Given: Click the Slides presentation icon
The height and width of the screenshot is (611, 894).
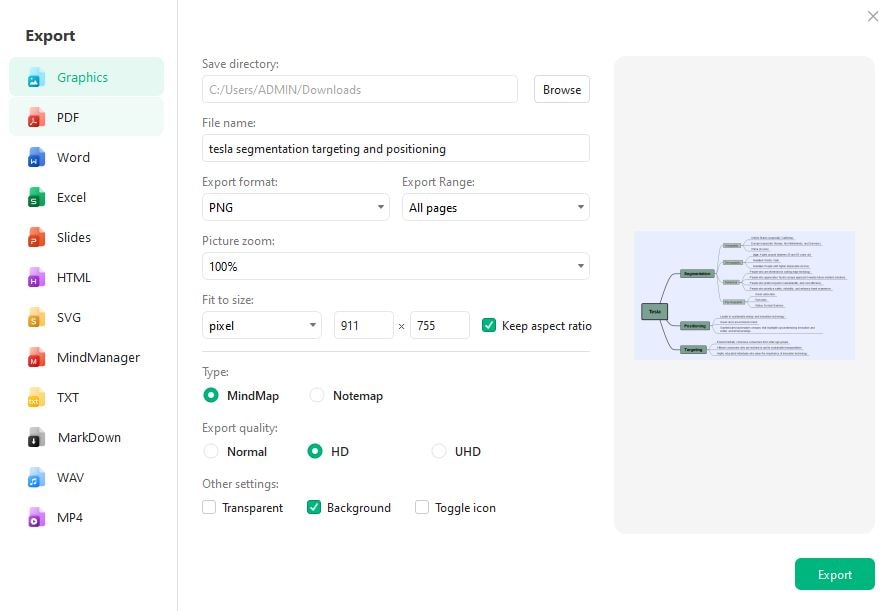Looking at the screenshot, I should [36, 238].
